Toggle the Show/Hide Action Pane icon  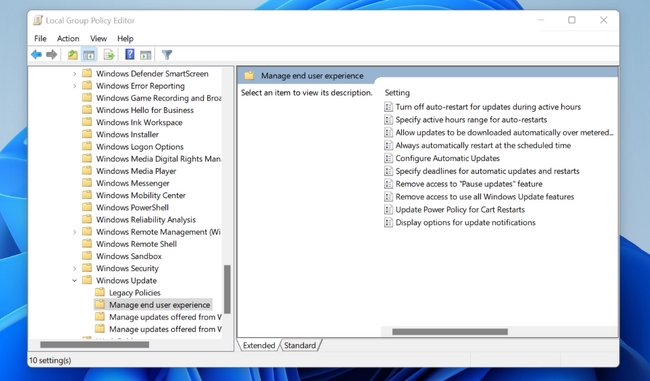[146, 54]
